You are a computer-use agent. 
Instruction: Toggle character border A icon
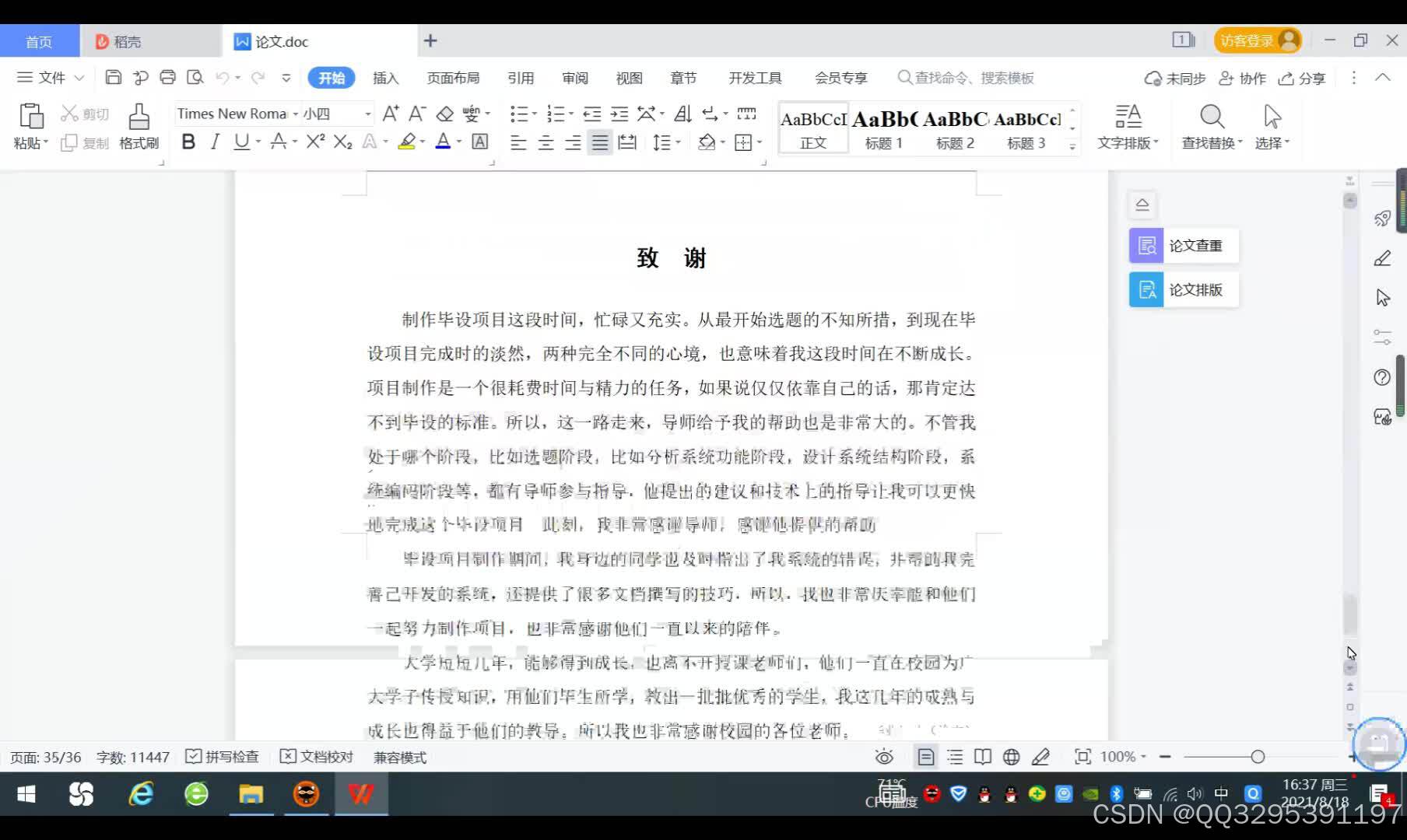(480, 142)
